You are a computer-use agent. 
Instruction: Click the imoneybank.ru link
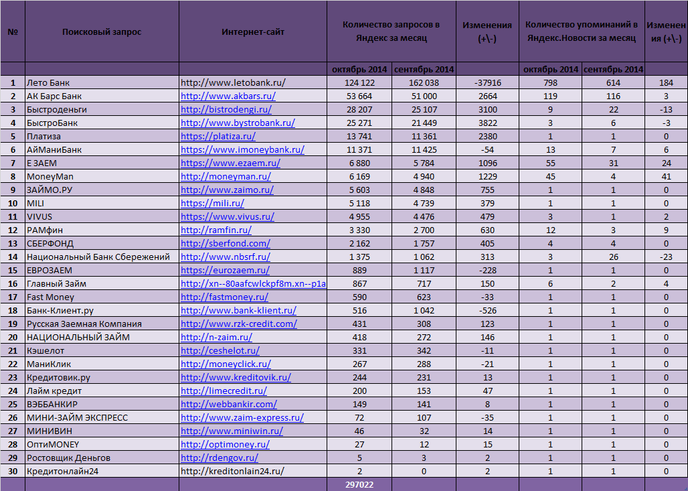[x=242, y=150]
